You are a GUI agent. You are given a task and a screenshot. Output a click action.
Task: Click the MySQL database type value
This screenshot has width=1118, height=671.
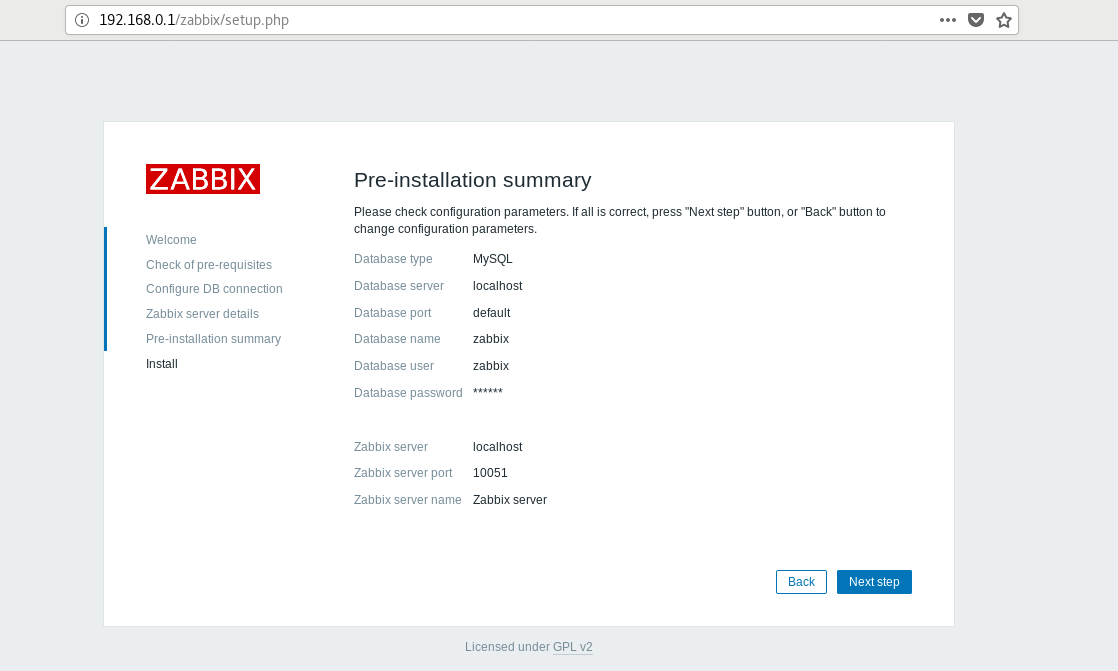click(x=493, y=259)
